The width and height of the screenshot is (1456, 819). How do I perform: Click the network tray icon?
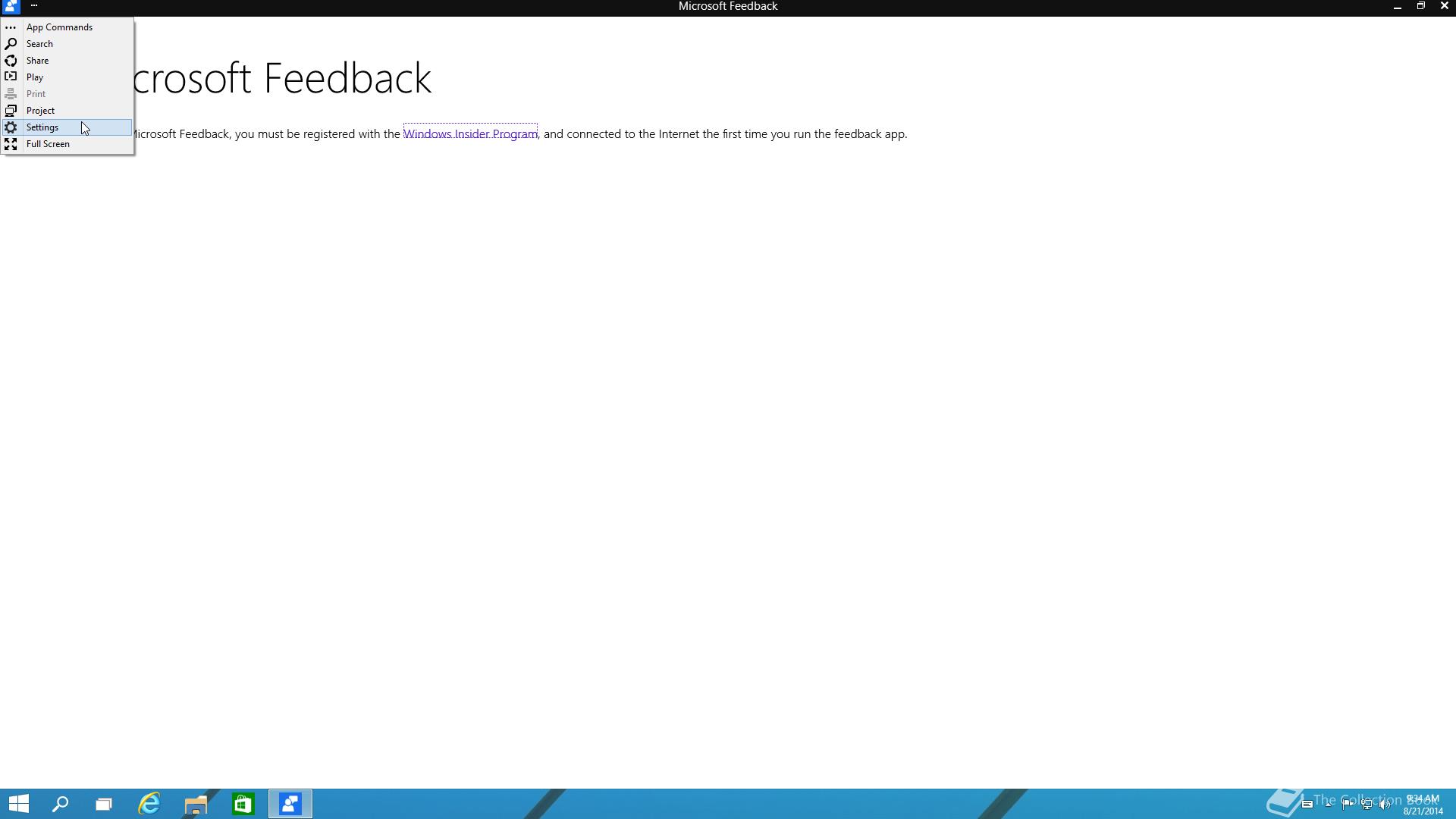click(1367, 805)
